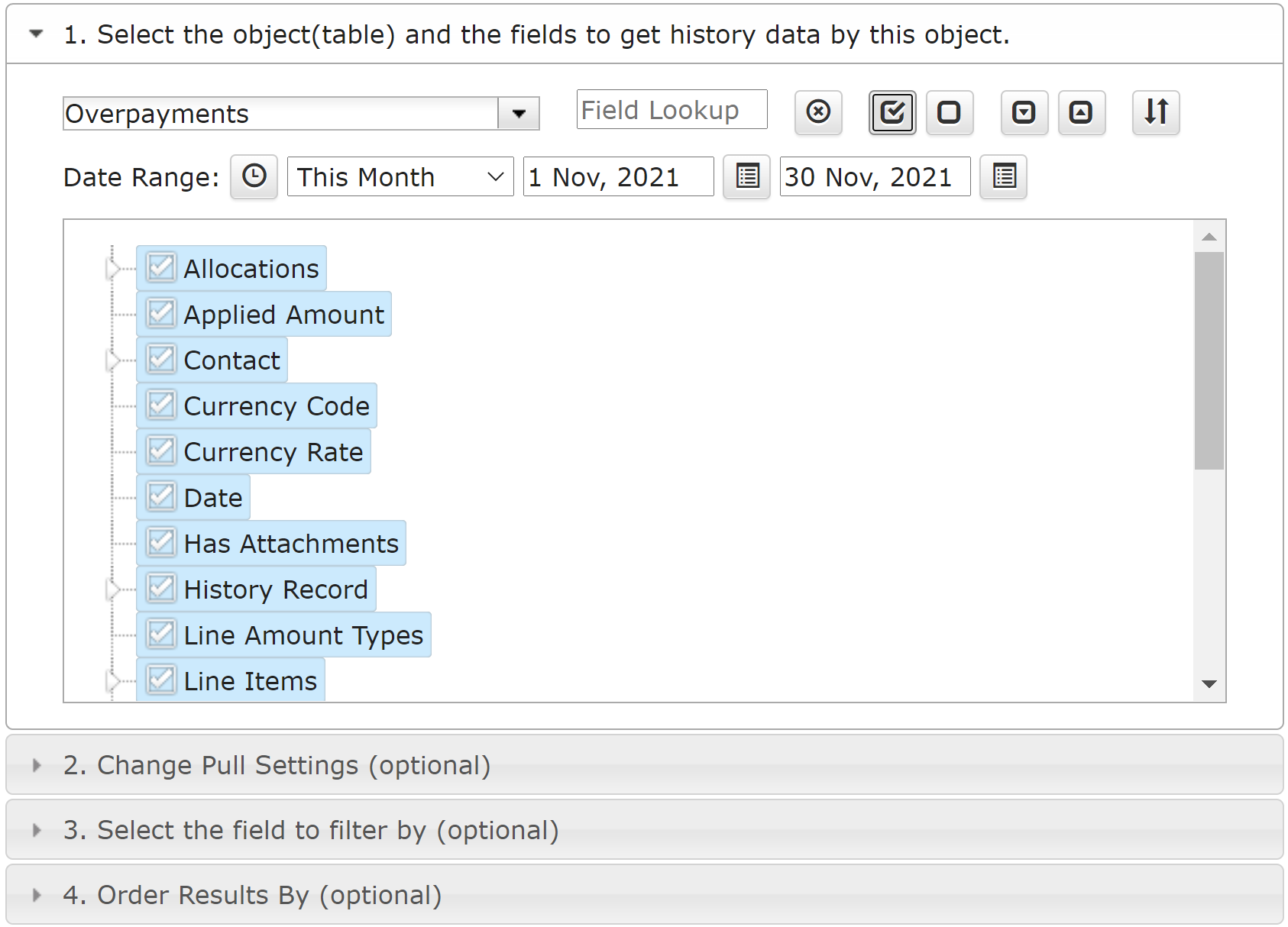Open the Overpayments object dropdown
Image resolution: width=1288 pixels, height=927 pixels.
click(519, 114)
